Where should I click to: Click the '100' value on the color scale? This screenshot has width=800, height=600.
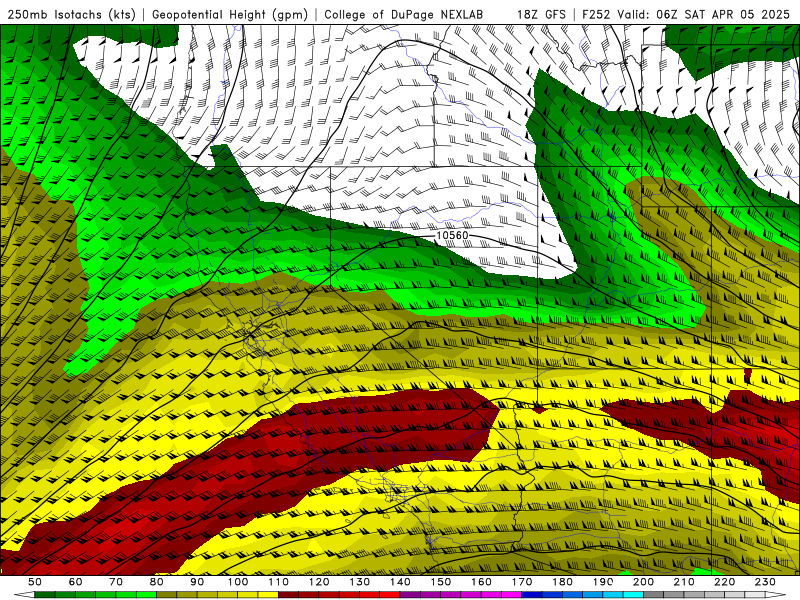(238, 582)
